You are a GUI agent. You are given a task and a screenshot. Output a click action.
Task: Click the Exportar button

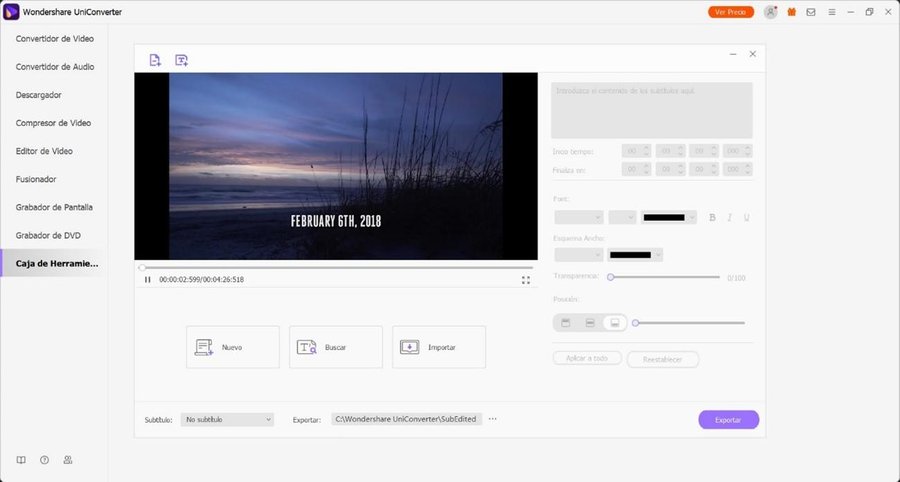click(728, 420)
